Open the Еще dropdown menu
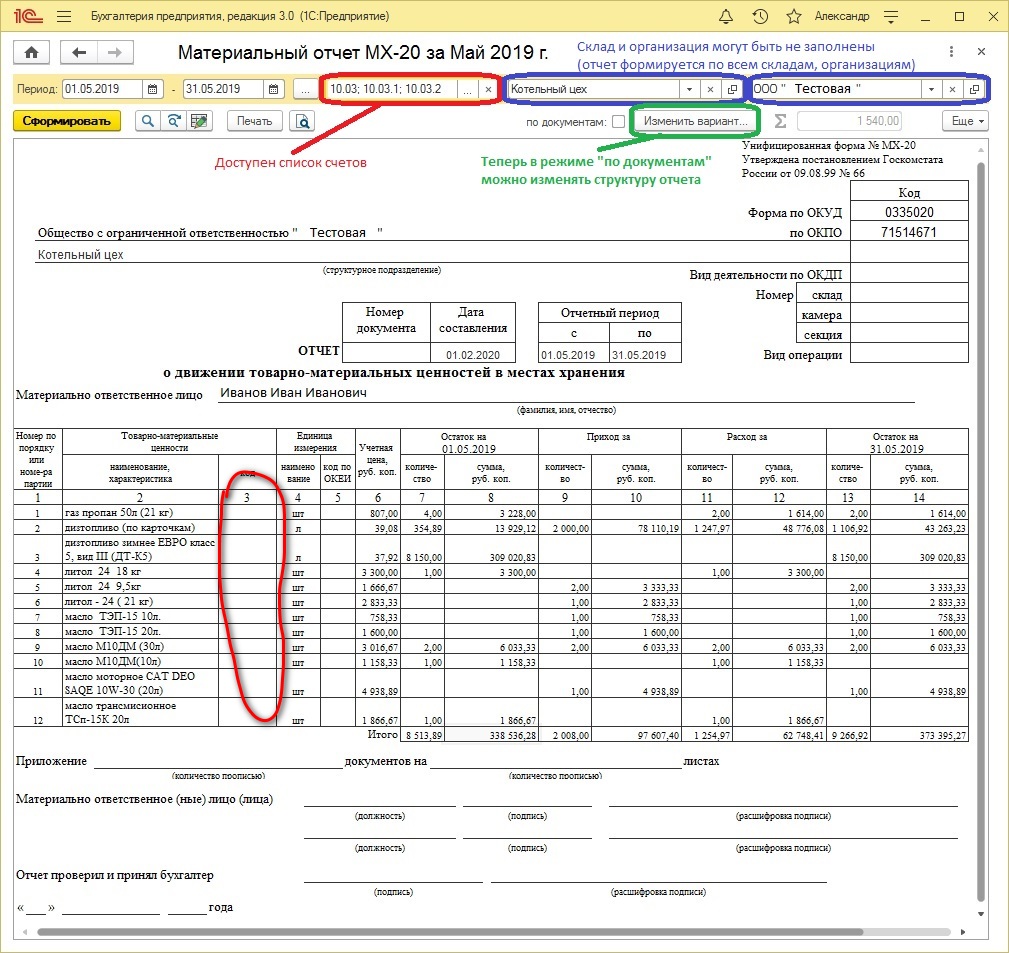The height and width of the screenshot is (953, 1009). click(966, 121)
